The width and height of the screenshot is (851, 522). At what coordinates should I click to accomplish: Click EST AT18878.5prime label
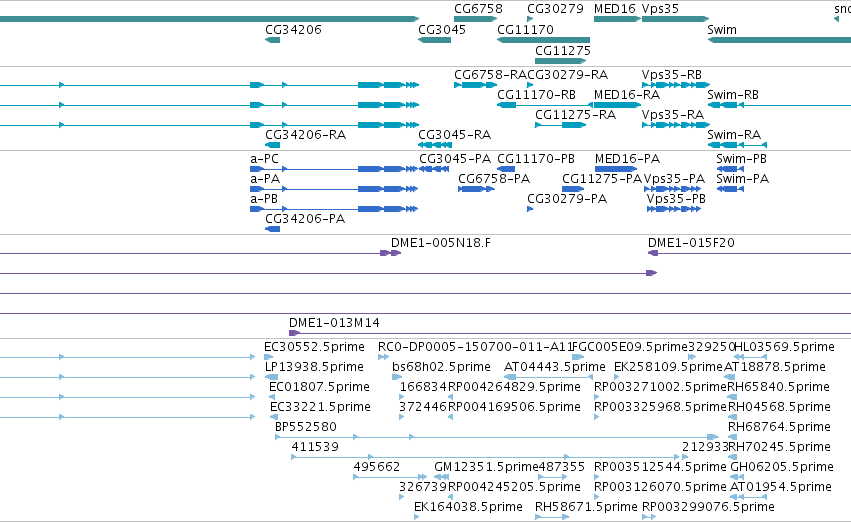point(775,368)
